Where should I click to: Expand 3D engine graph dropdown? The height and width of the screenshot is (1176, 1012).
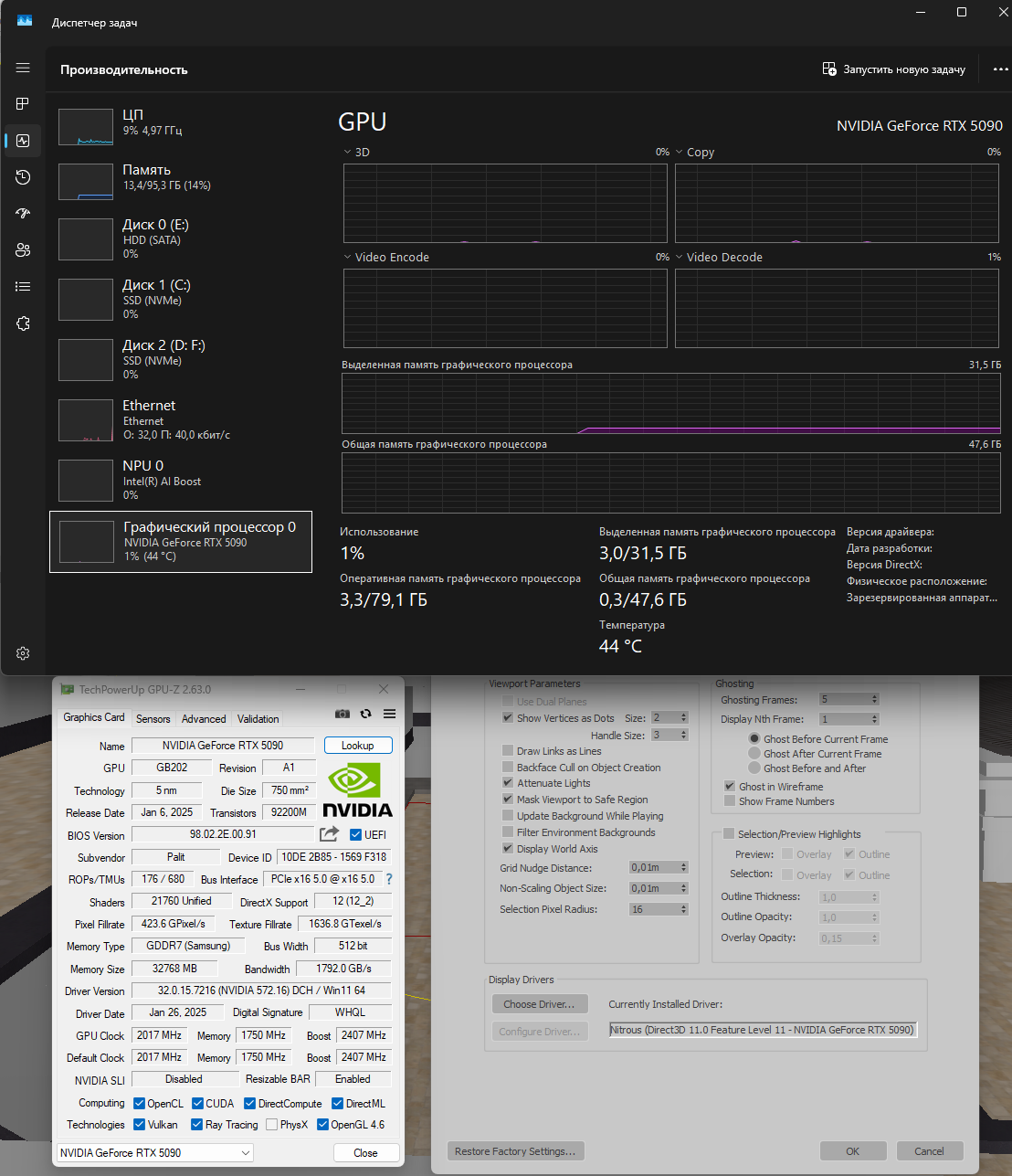348,152
